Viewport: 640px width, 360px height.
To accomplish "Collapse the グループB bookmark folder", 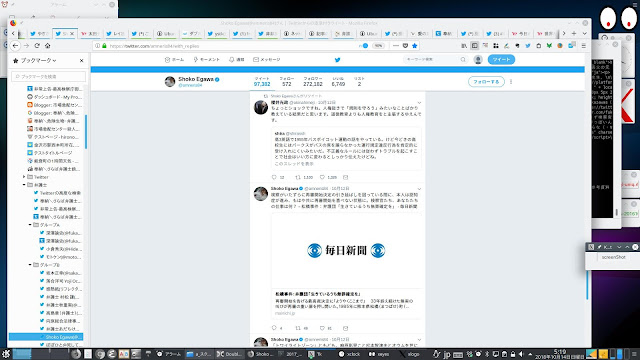I will [30, 265].
